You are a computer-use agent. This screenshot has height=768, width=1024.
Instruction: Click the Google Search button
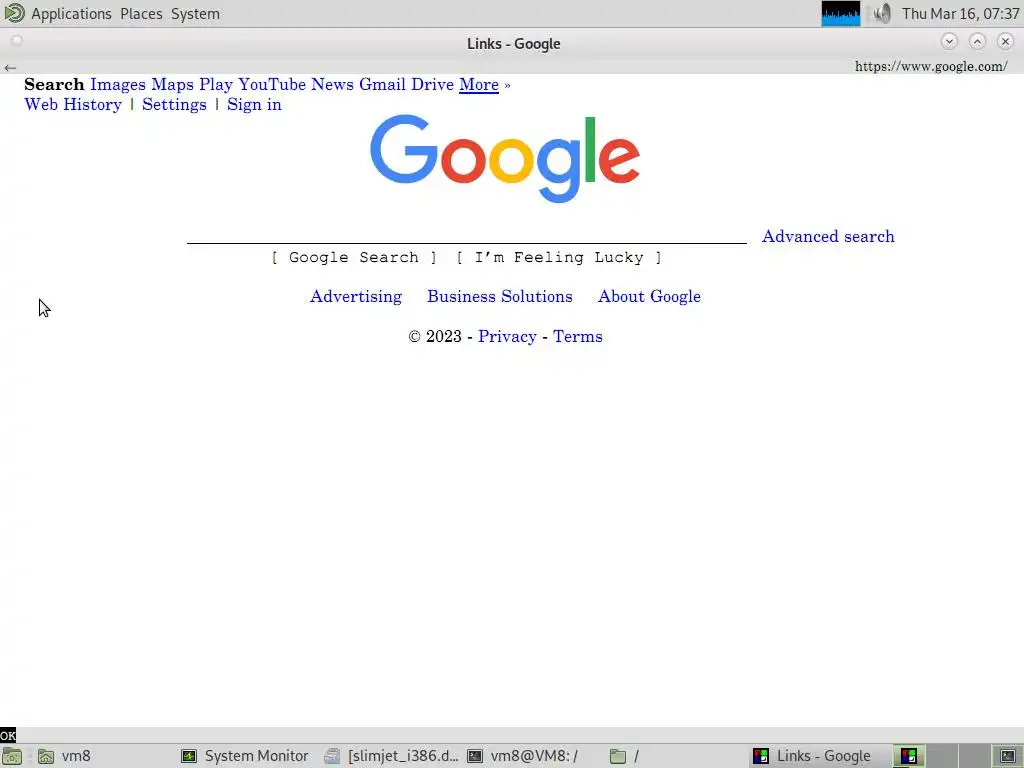point(353,257)
